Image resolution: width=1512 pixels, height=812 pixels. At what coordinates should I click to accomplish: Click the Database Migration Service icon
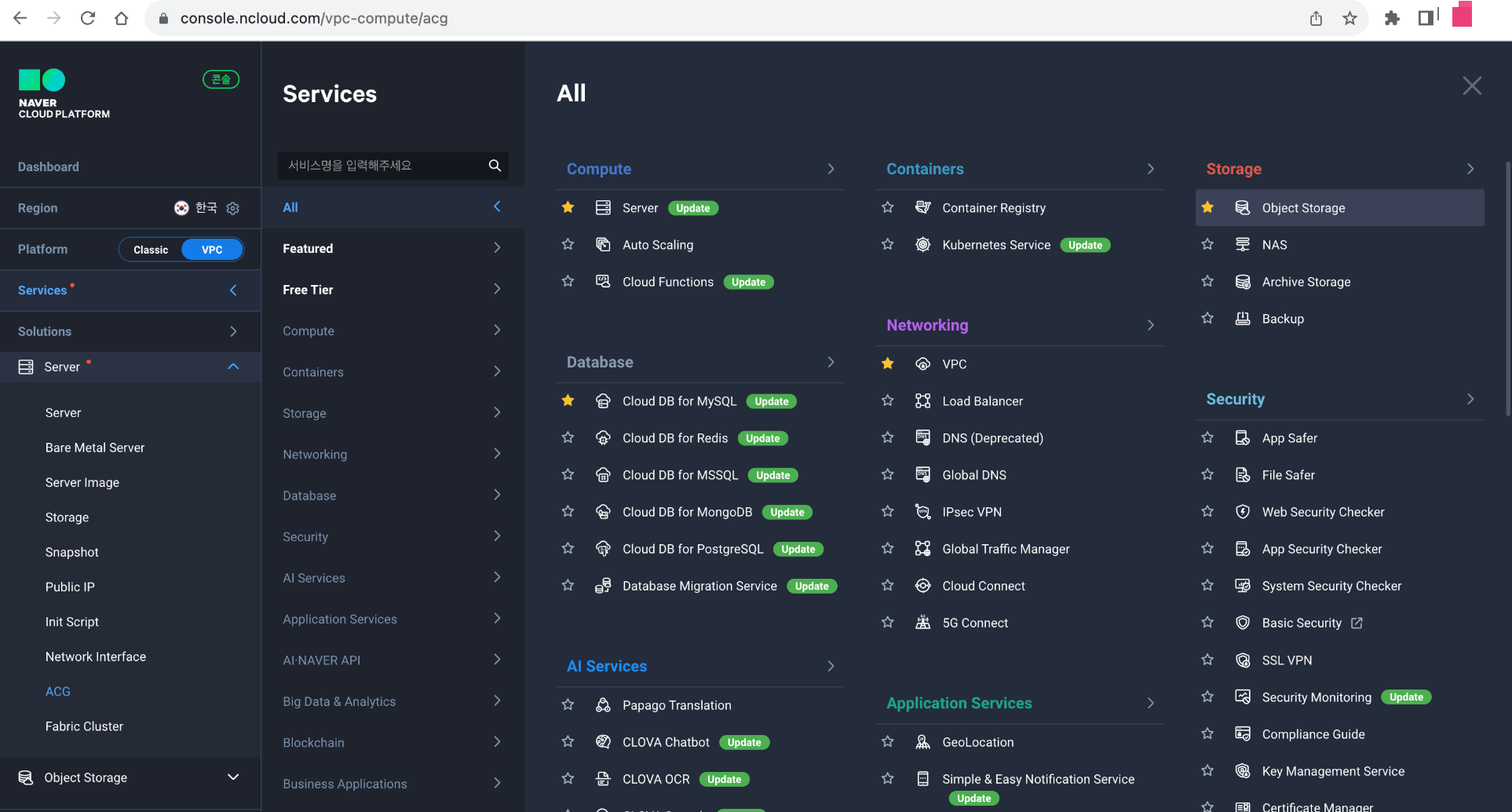(603, 585)
